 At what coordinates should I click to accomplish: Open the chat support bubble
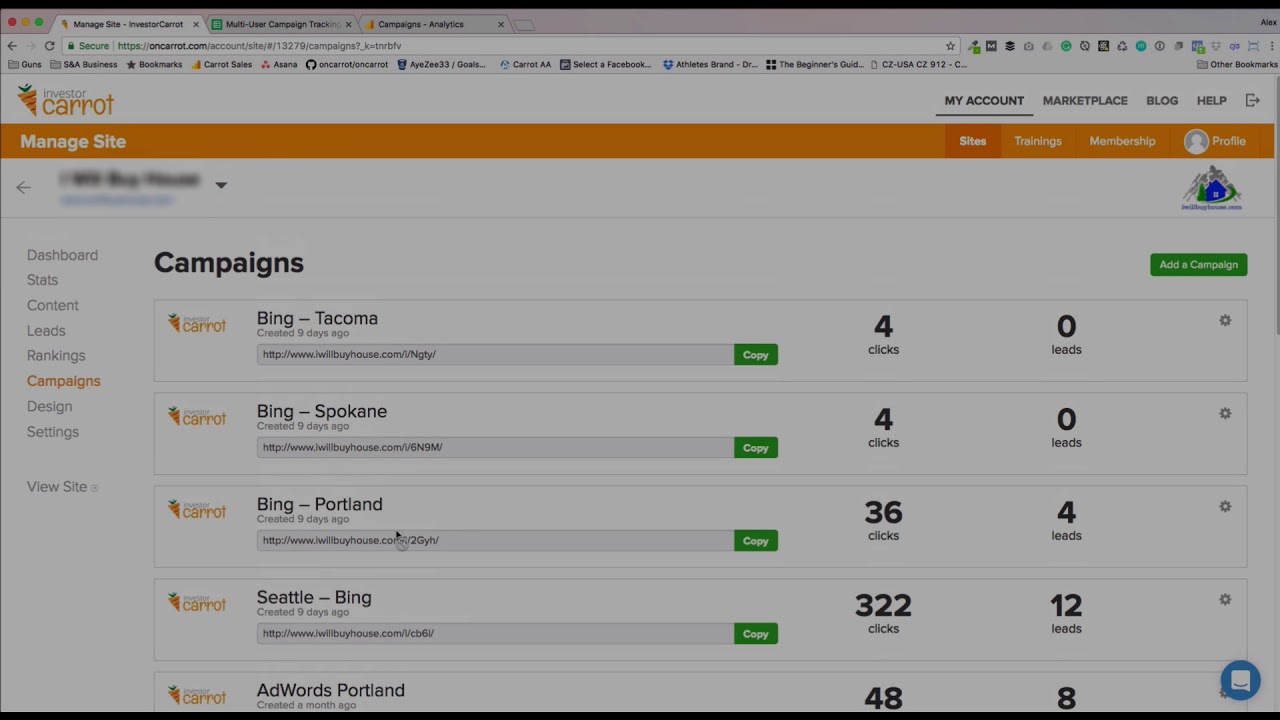1240,681
